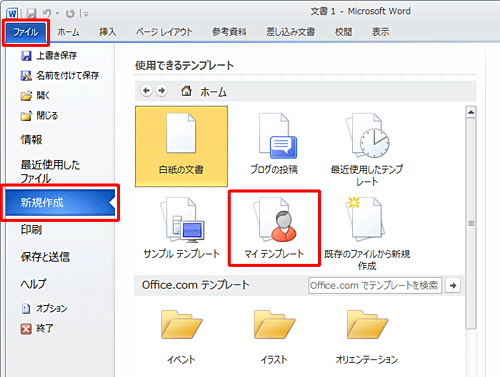The height and width of the screenshot is (377, 500).
Task: Switch to the 挿入 ribbon tab
Action: (x=107, y=32)
